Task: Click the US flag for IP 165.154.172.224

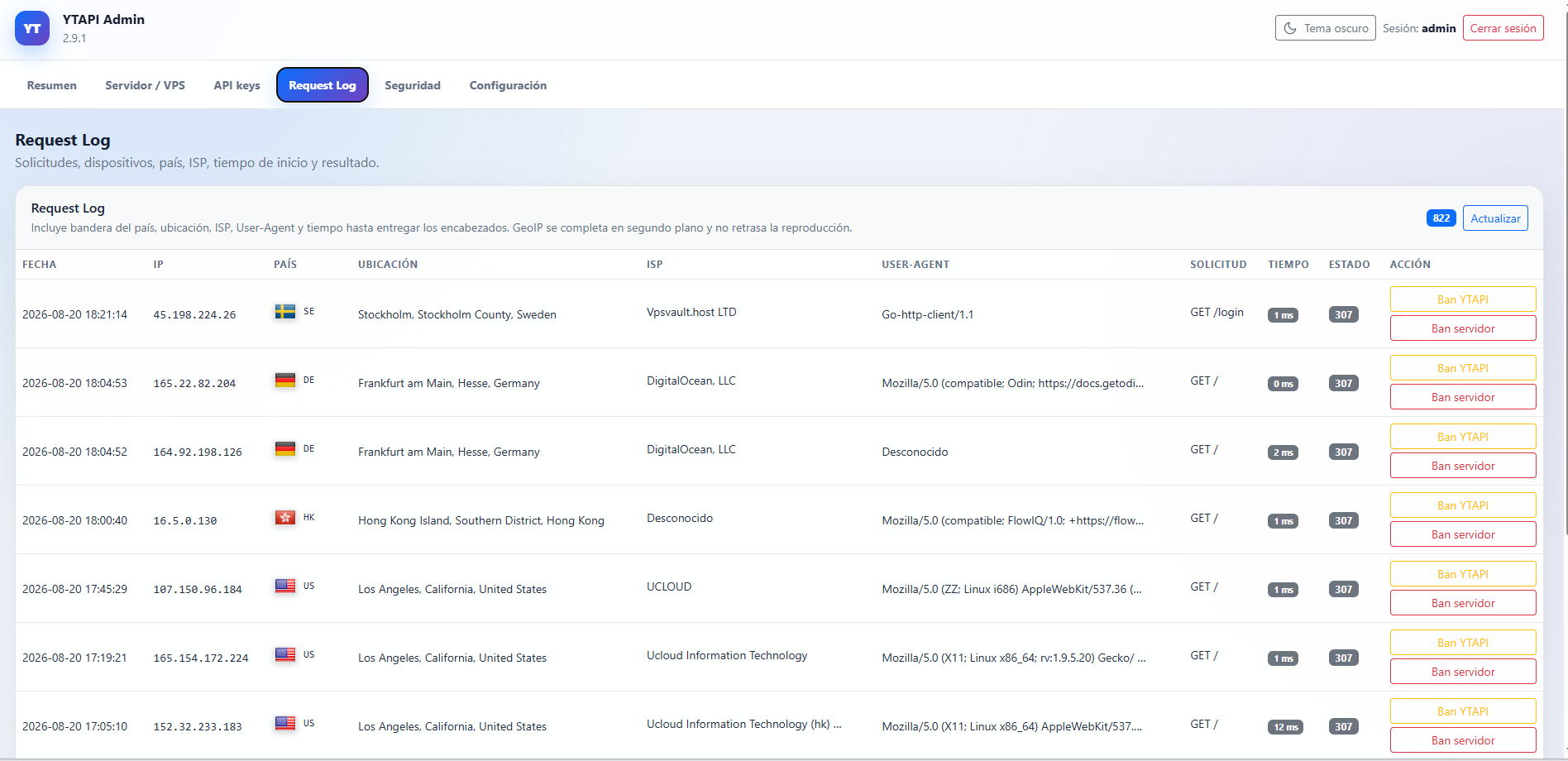Action: click(x=285, y=655)
